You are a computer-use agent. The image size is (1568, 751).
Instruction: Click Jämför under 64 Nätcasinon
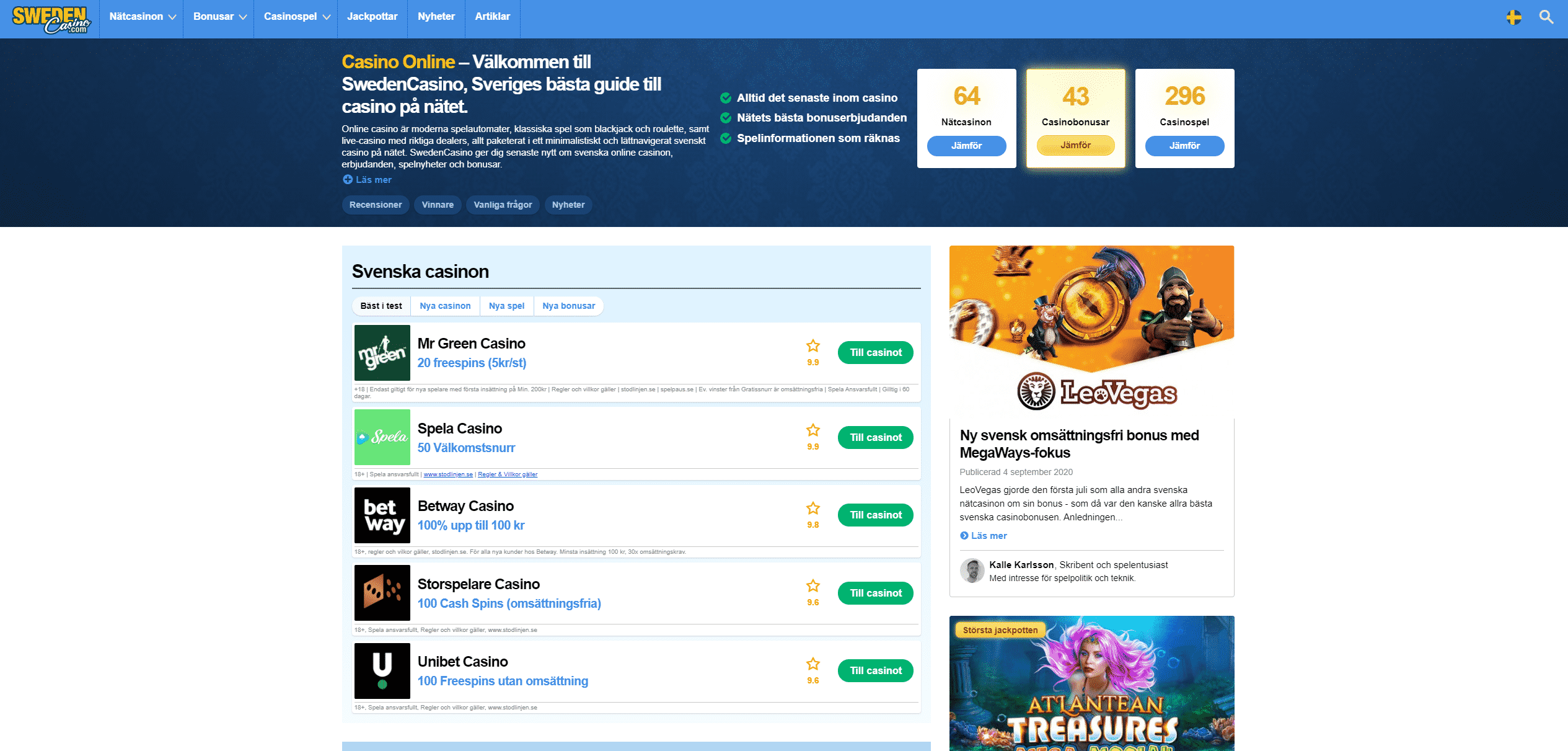click(966, 146)
